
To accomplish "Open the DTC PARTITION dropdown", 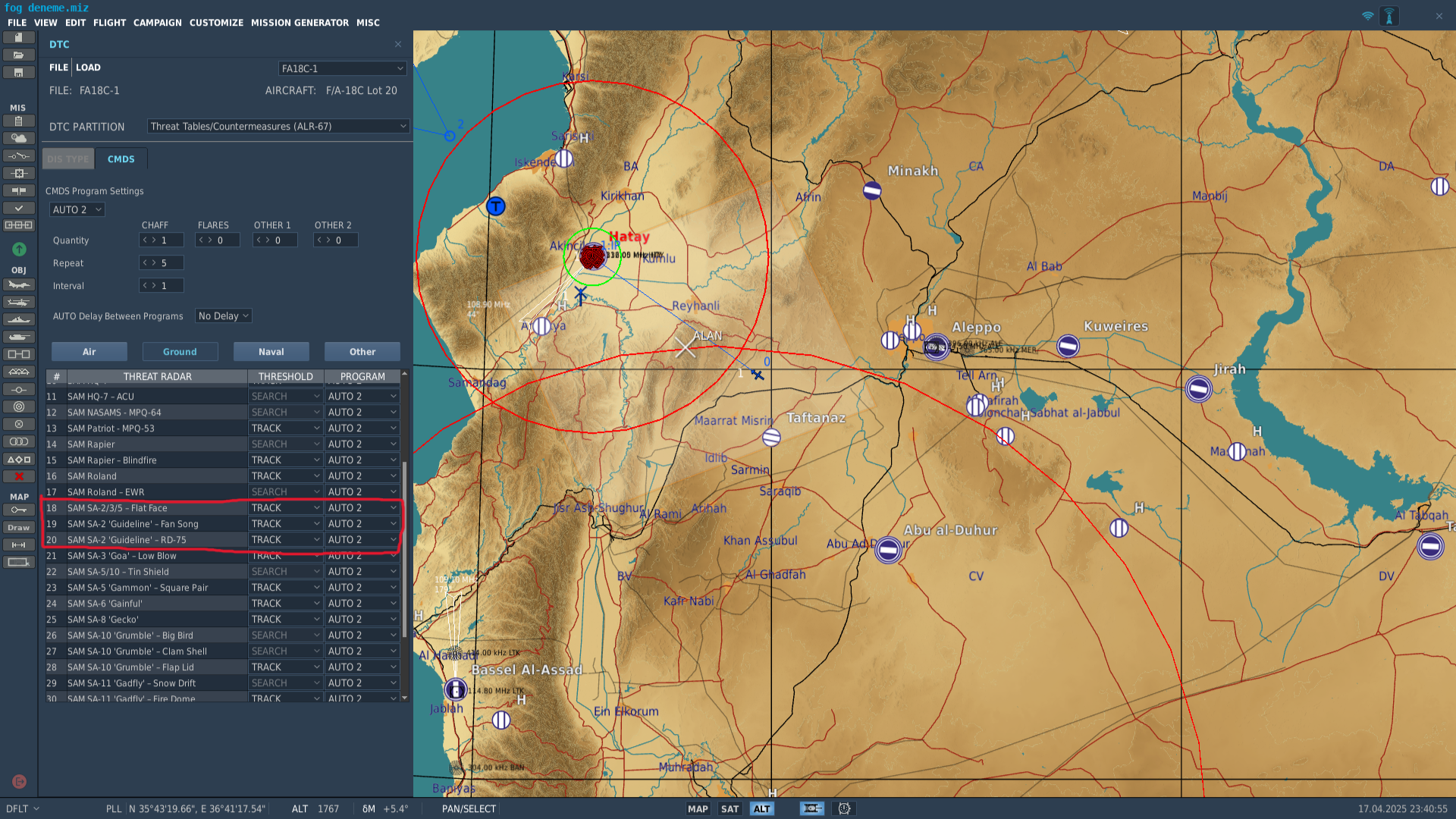I will tap(278, 127).
